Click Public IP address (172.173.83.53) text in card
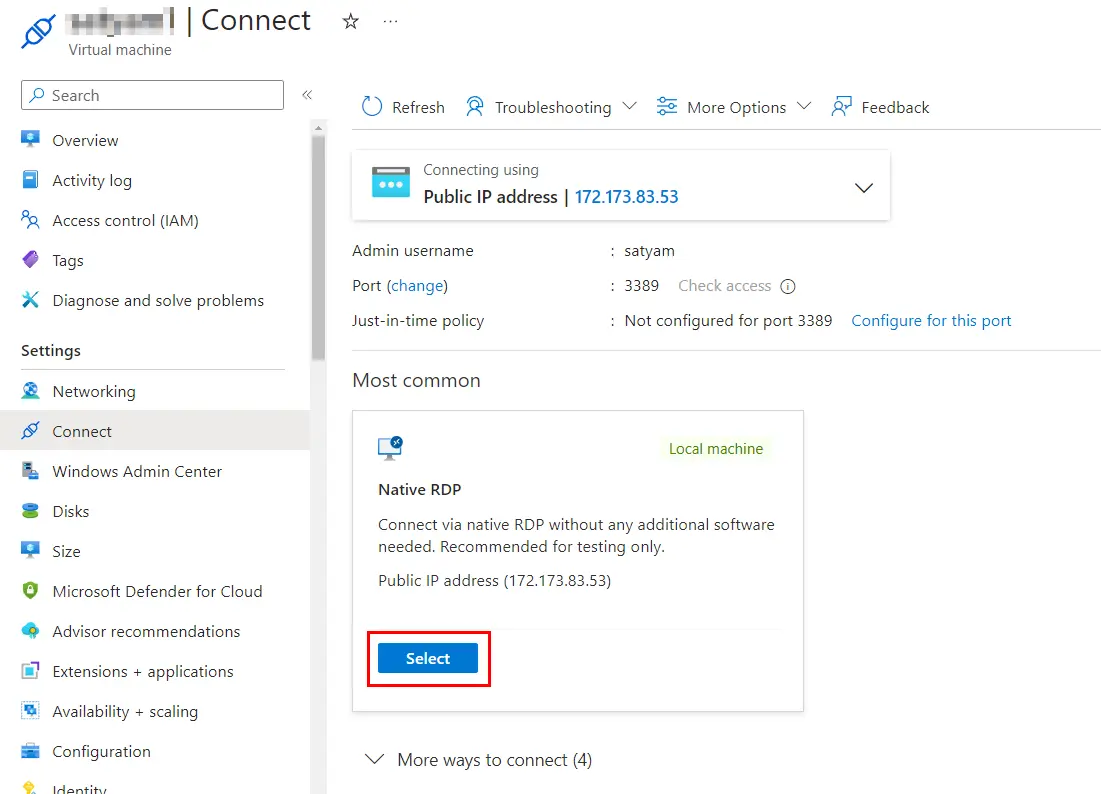Image resolution: width=1101 pixels, height=794 pixels. pos(494,581)
